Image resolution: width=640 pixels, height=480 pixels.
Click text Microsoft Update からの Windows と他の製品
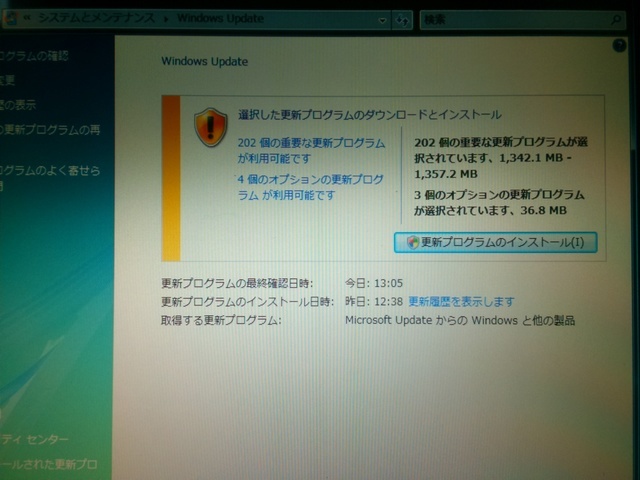pos(460,320)
